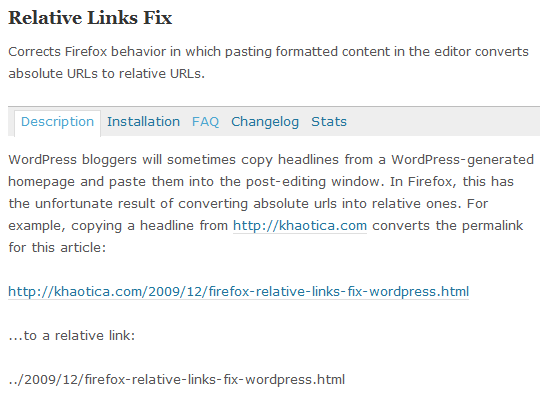The height and width of the screenshot is (399, 543).
Task: Open the FAQ tab
Action: click(x=205, y=122)
